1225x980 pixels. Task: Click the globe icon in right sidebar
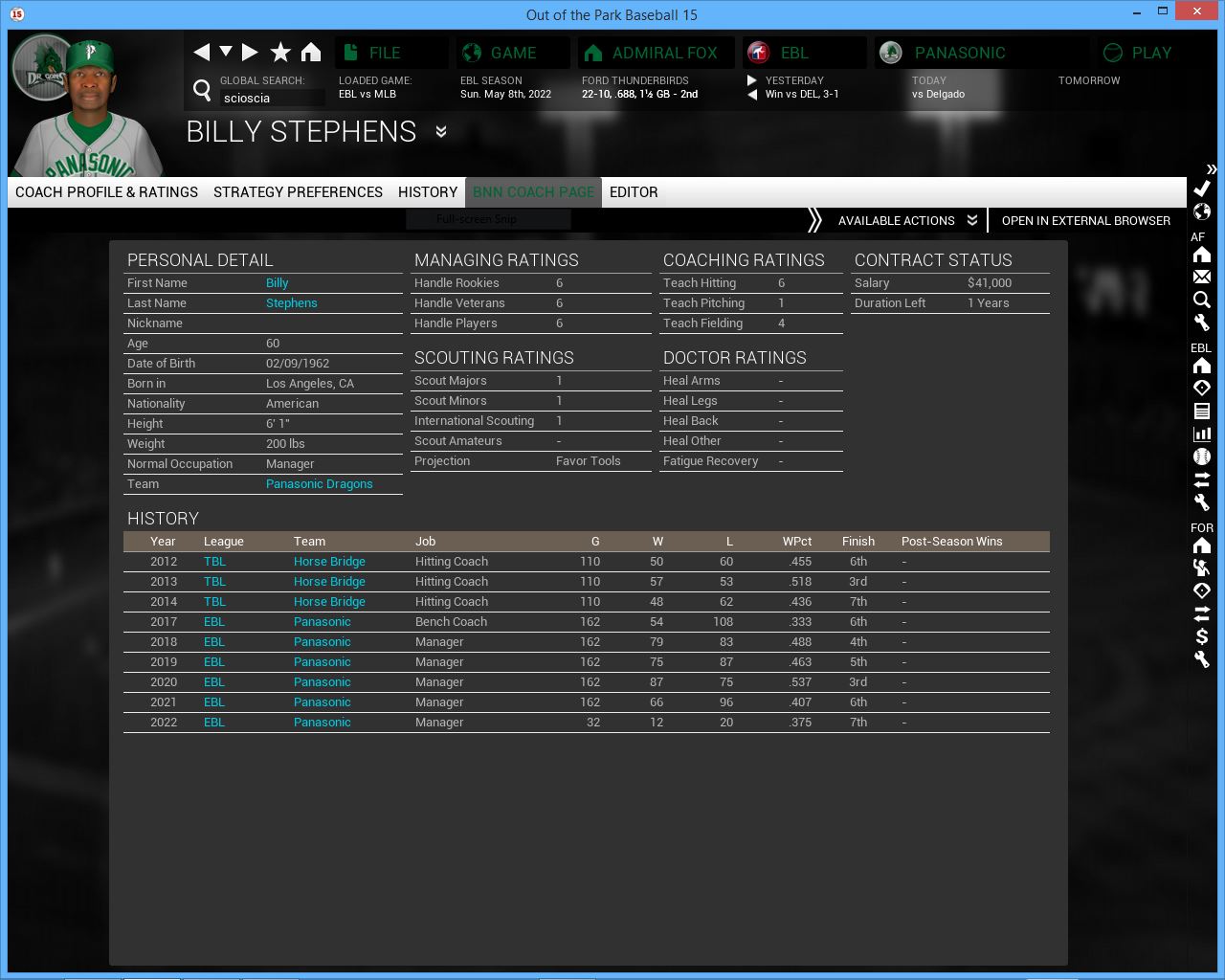(x=1202, y=212)
